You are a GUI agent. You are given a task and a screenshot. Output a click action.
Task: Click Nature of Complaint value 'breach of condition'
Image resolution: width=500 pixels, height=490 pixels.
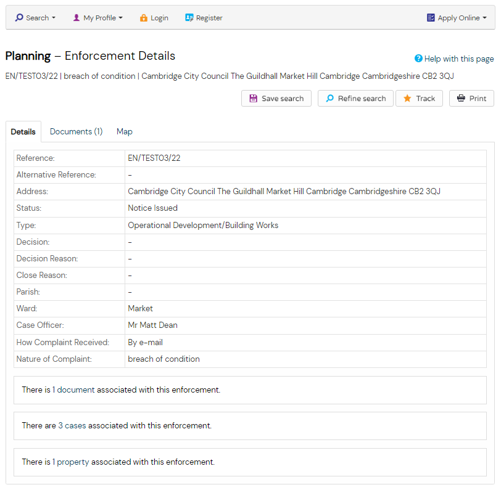click(164, 359)
